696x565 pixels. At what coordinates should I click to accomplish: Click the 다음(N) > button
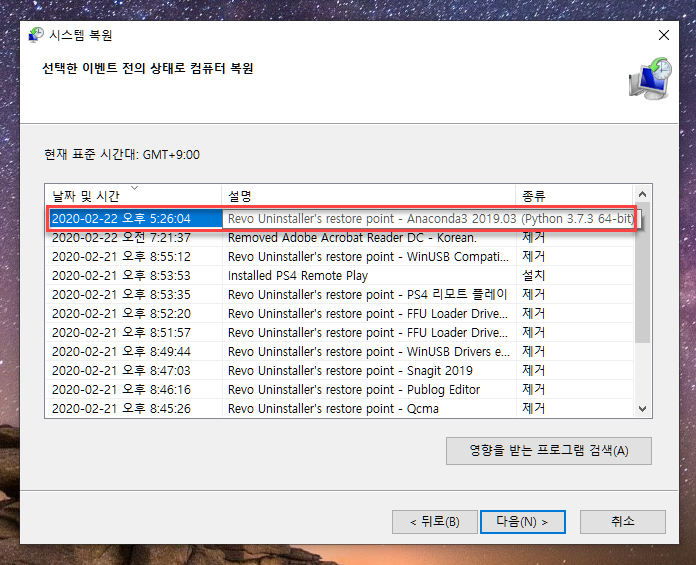pos(522,522)
